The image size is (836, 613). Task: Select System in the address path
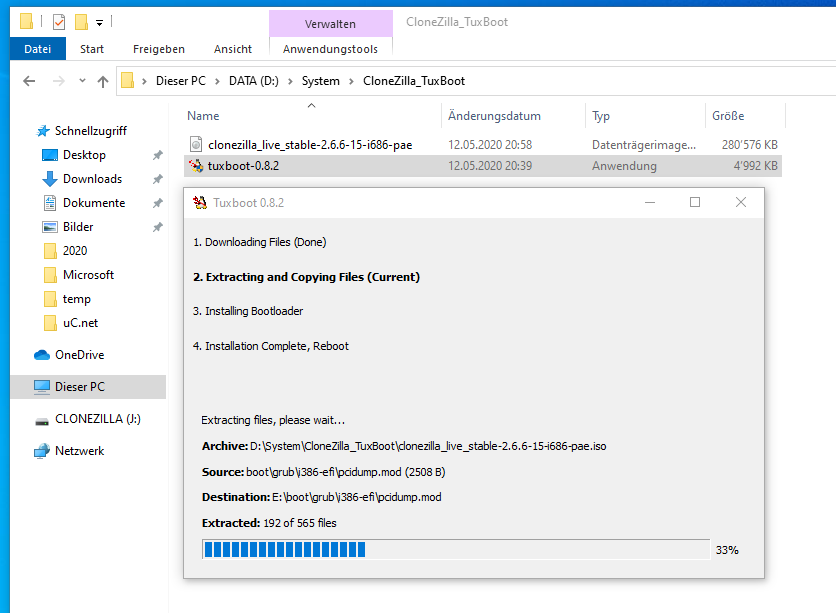point(320,81)
